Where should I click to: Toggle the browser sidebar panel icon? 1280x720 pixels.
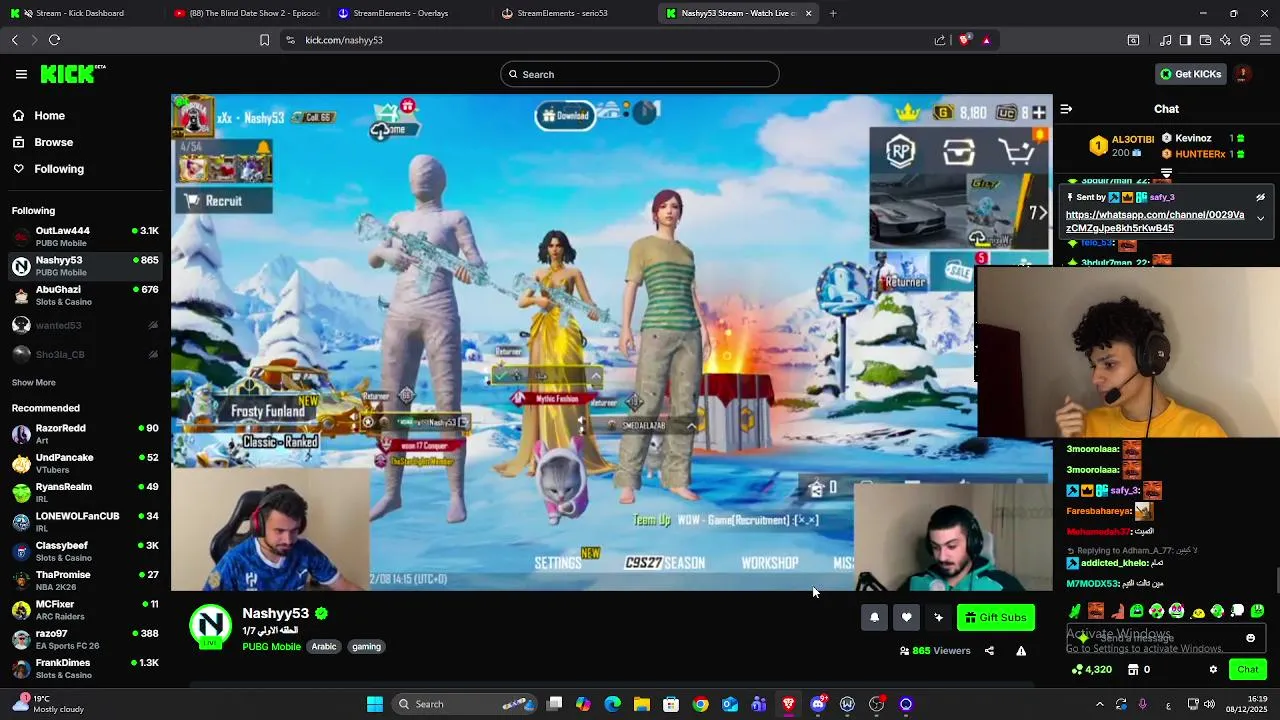pyautogui.click(x=1185, y=40)
